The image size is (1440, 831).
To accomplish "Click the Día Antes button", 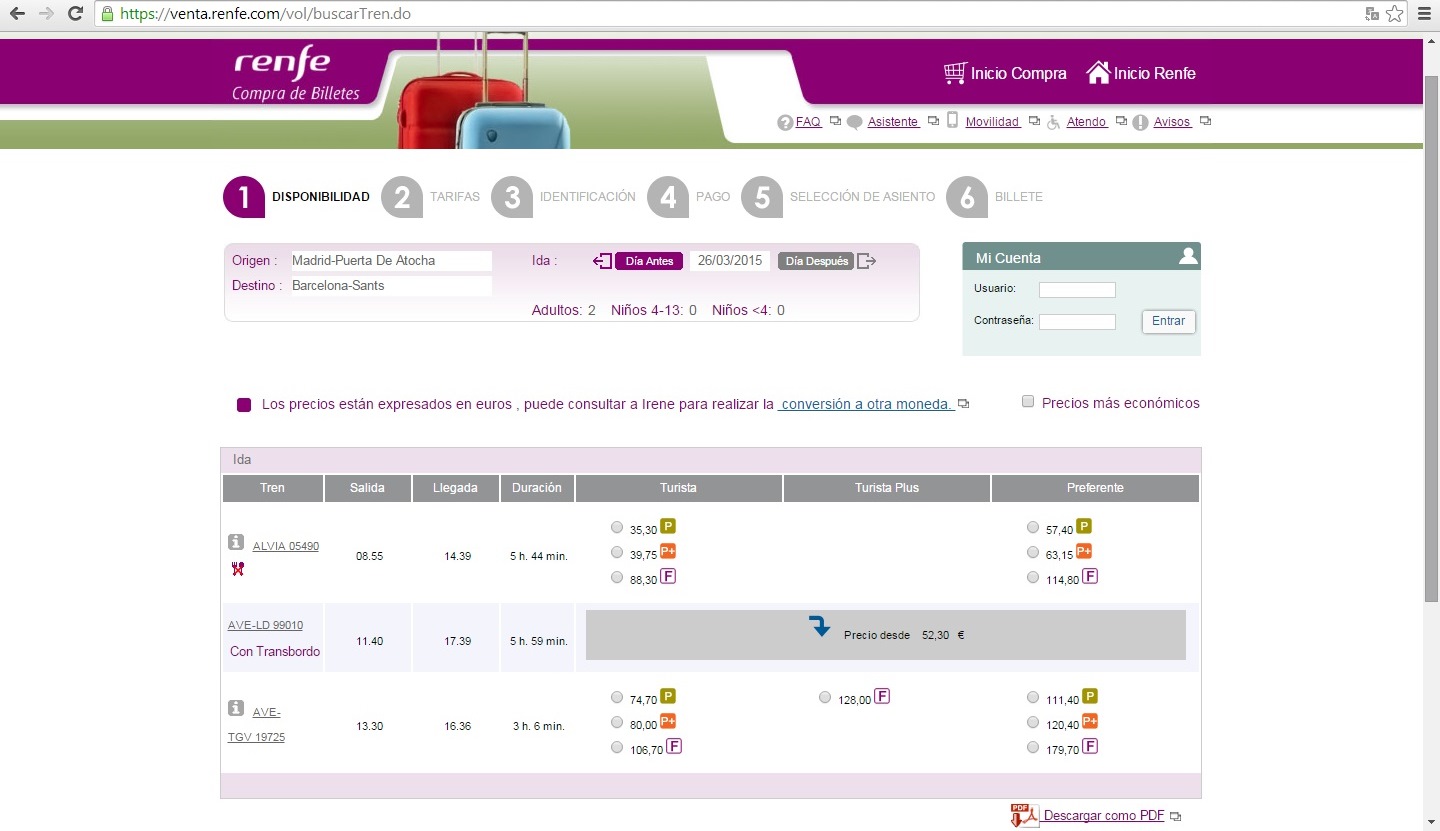I will [649, 261].
